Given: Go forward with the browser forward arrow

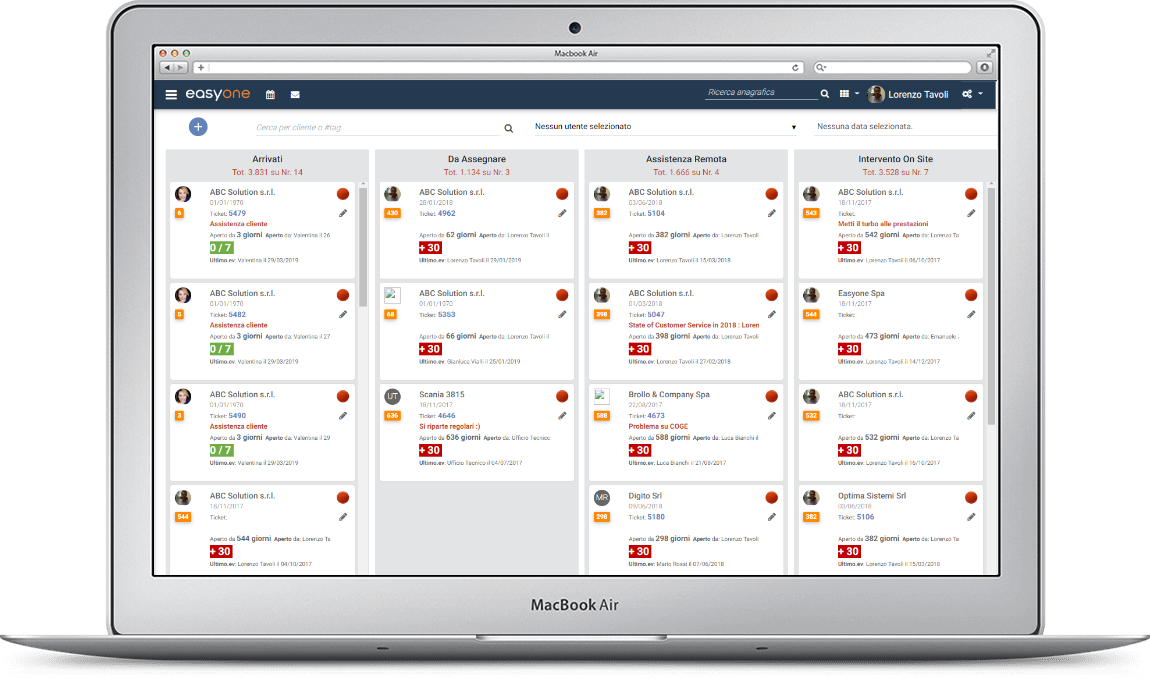Looking at the screenshot, I should (180, 67).
